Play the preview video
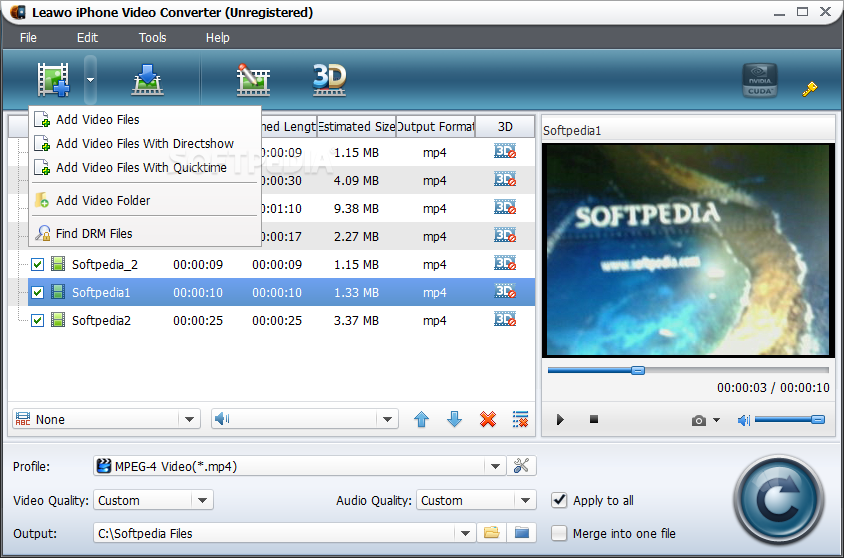 pyautogui.click(x=560, y=419)
